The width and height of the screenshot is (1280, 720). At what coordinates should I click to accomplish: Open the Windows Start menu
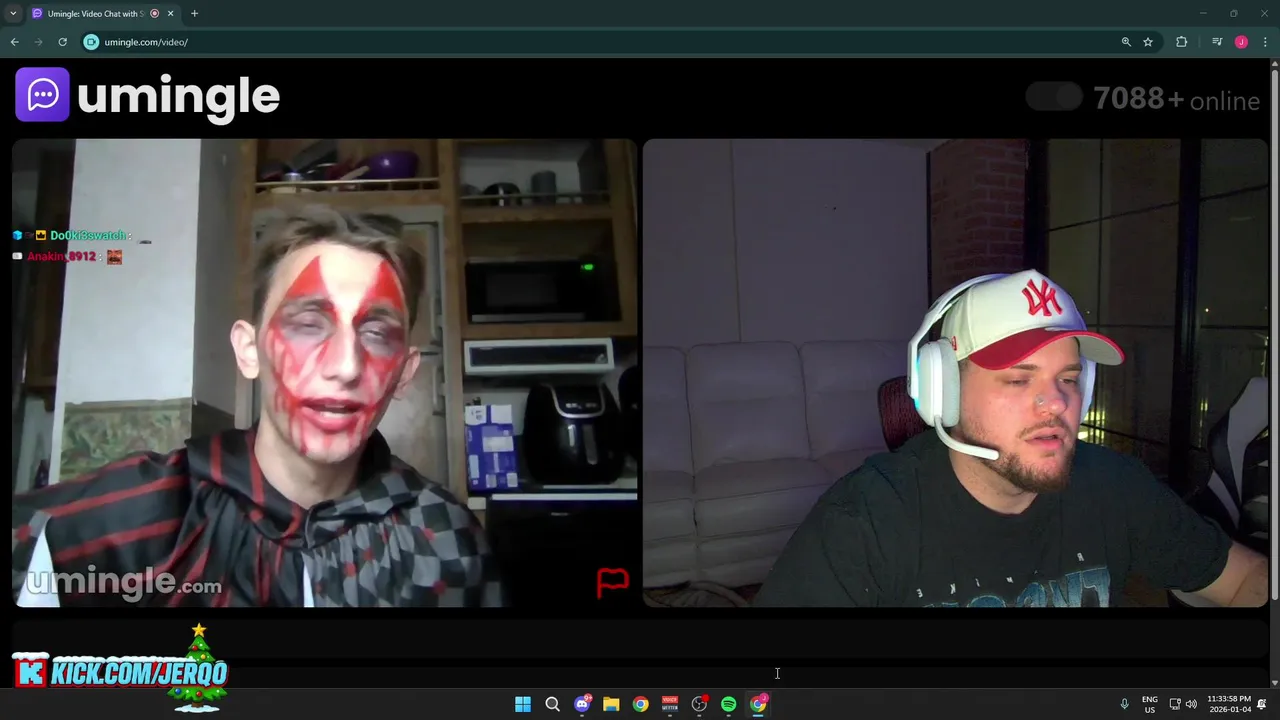tap(523, 705)
